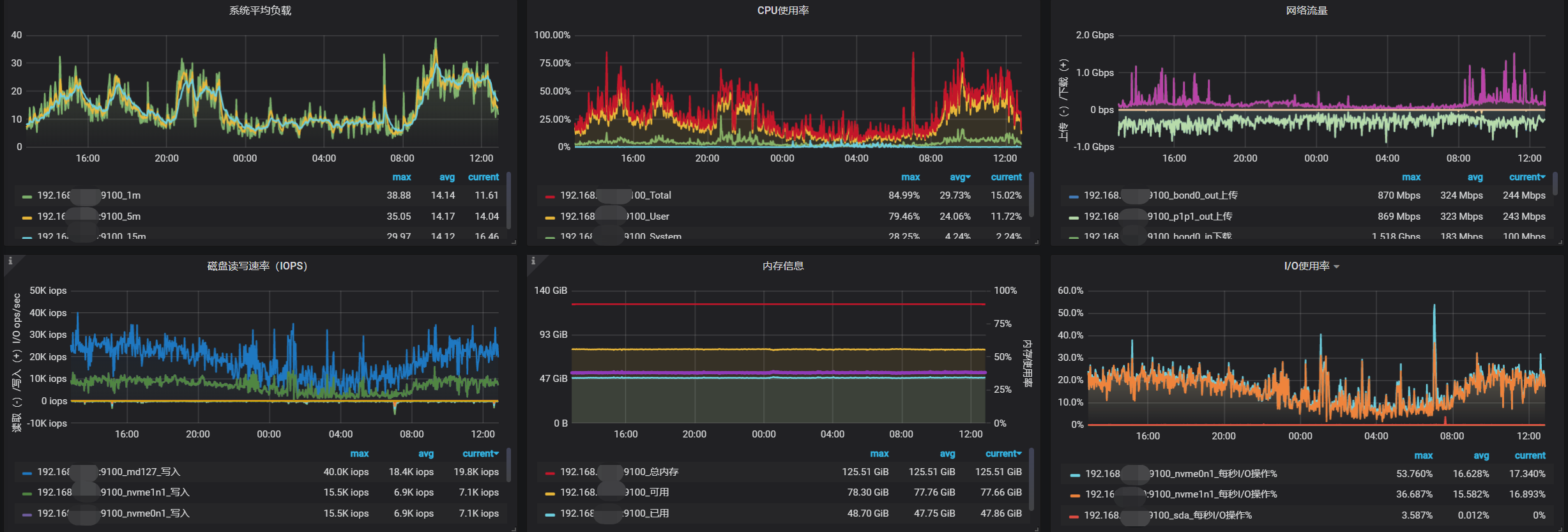Click the red swatch of 总内存 series
The width and height of the screenshot is (1568, 532).
click(550, 473)
